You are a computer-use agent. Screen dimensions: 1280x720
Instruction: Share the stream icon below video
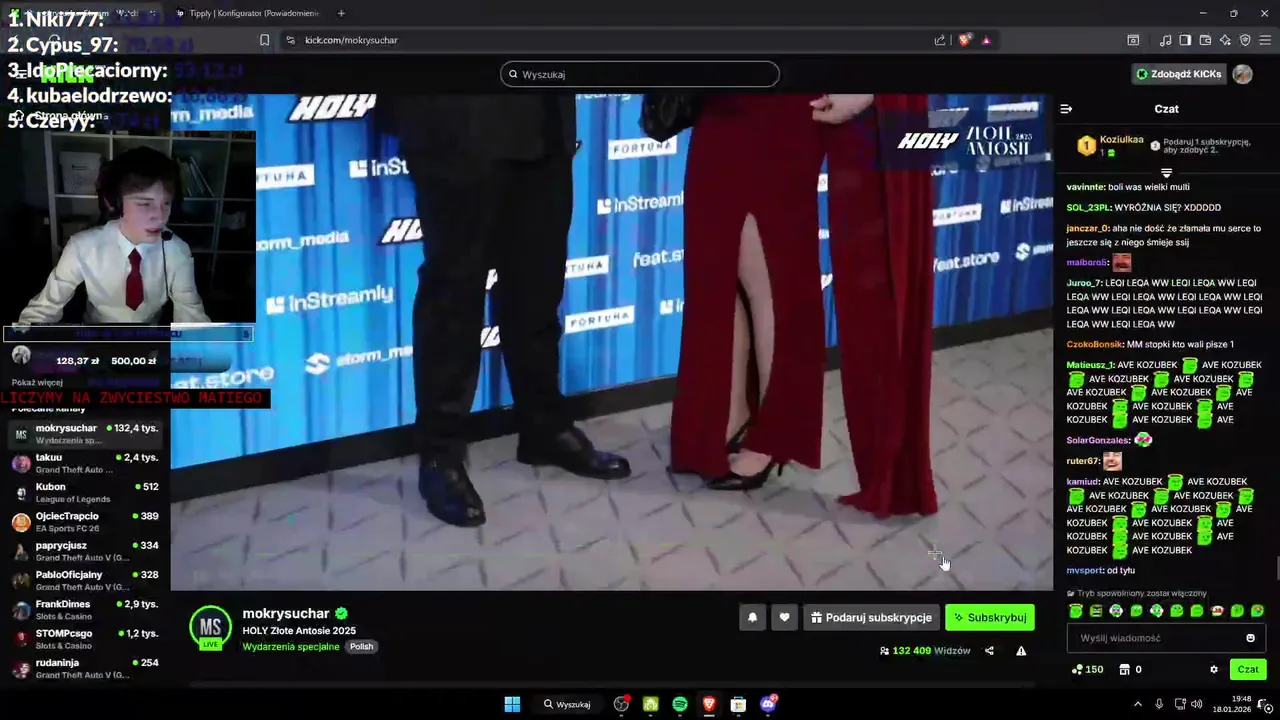989,651
